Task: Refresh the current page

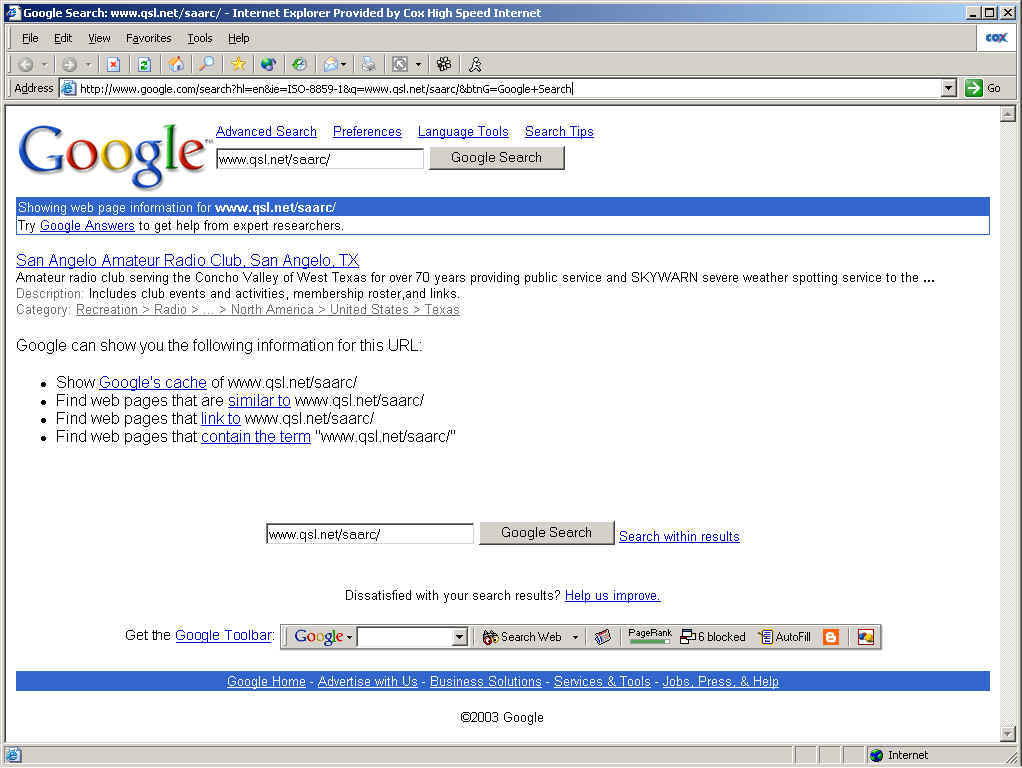Action: [x=144, y=65]
